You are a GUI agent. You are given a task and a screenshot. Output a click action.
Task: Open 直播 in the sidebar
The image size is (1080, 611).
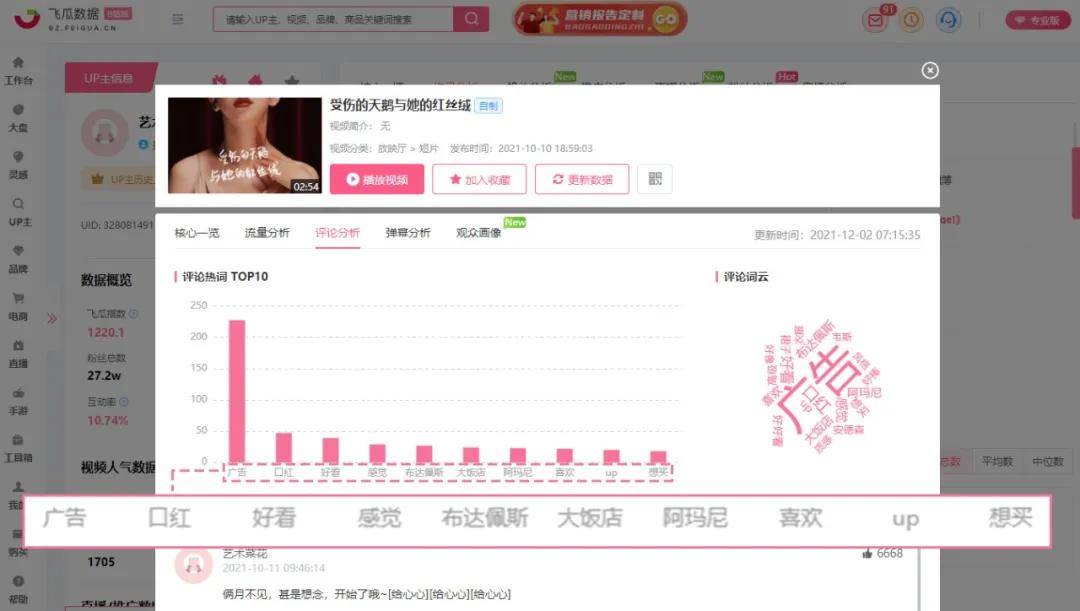[19, 355]
